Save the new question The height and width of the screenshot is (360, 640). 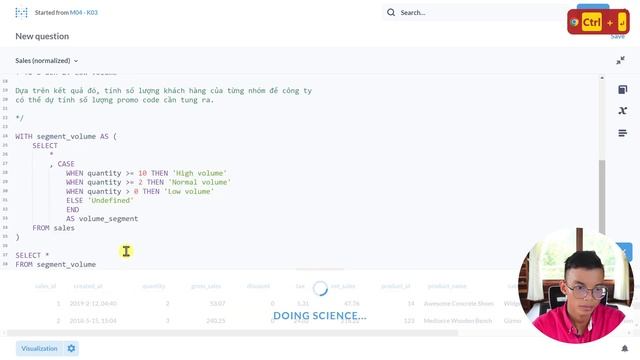pos(617,36)
